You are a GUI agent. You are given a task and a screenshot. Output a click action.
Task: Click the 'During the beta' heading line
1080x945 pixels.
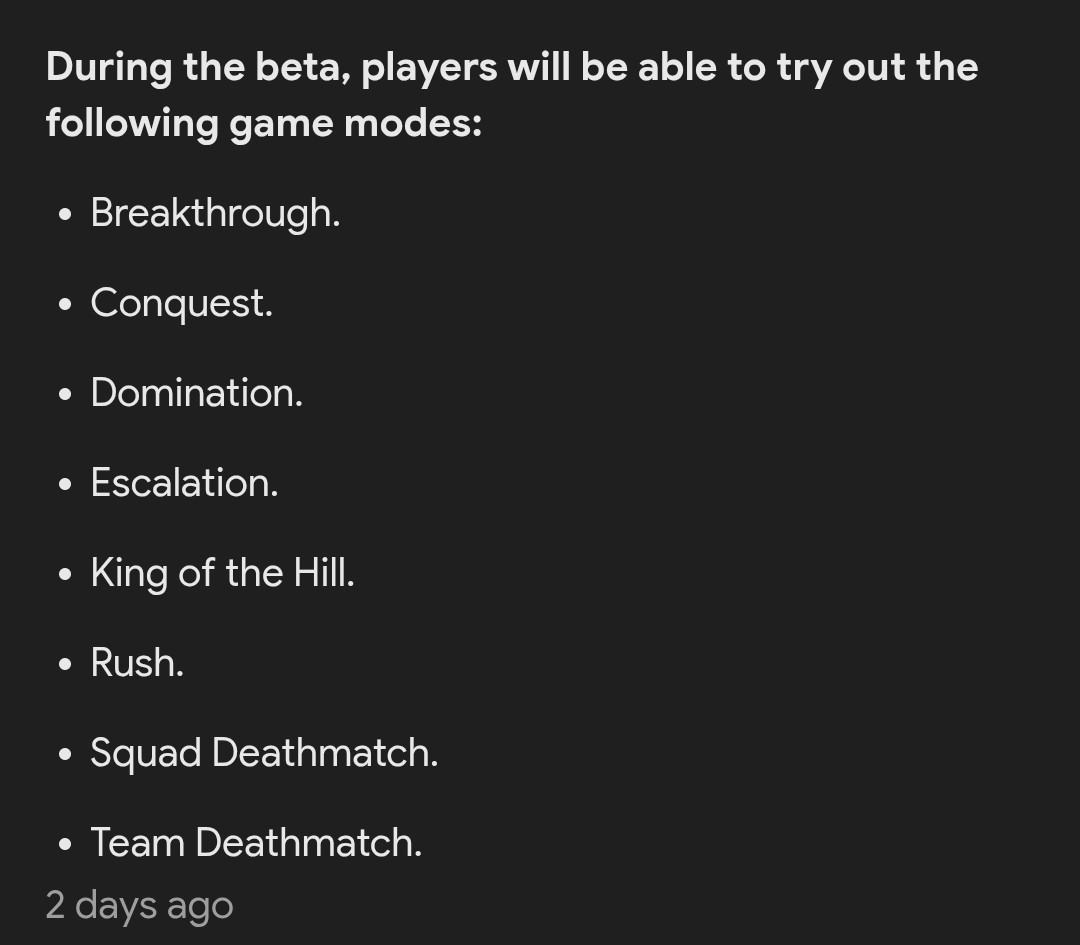pyautogui.click(x=511, y=68)
